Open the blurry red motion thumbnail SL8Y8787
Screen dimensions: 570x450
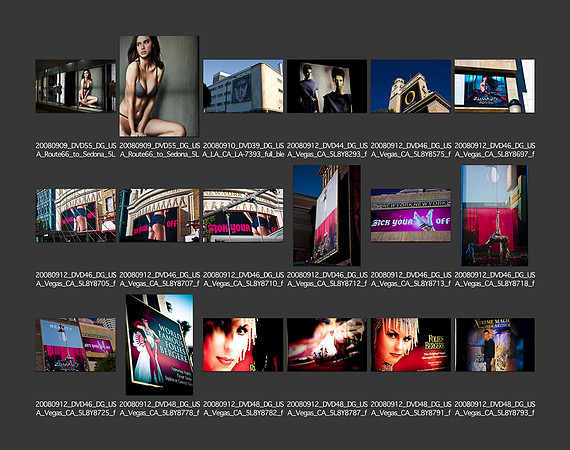click(327, 345)
